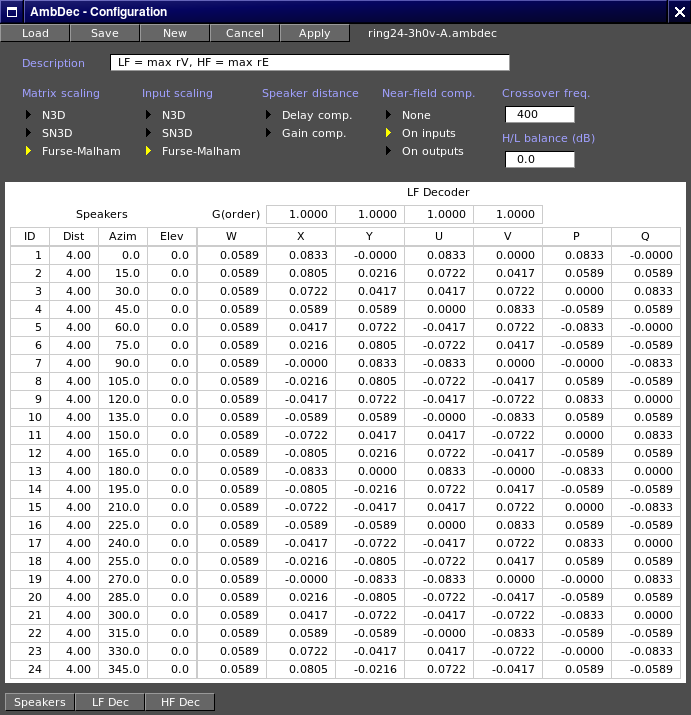The width and height of the screenshot is (691, 715).
Task: Enable Gain comp. for speaker distance
Action: 306,133
